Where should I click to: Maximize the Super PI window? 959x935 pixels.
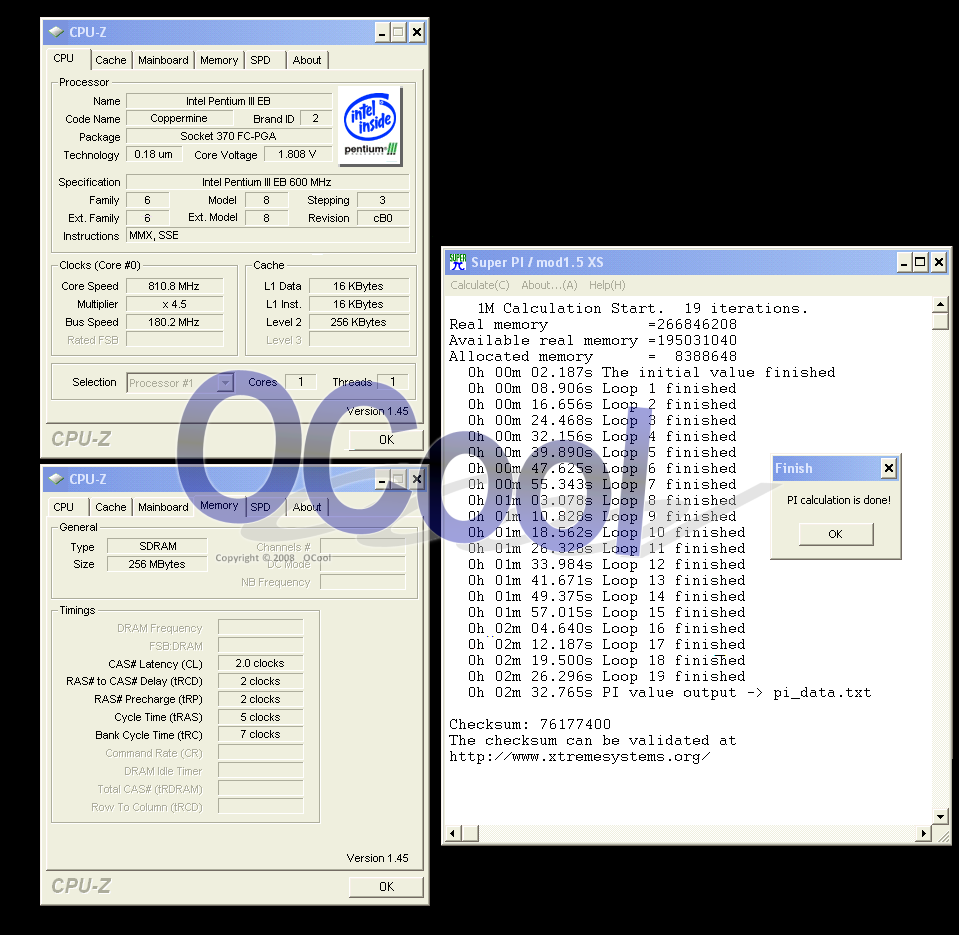920,263
